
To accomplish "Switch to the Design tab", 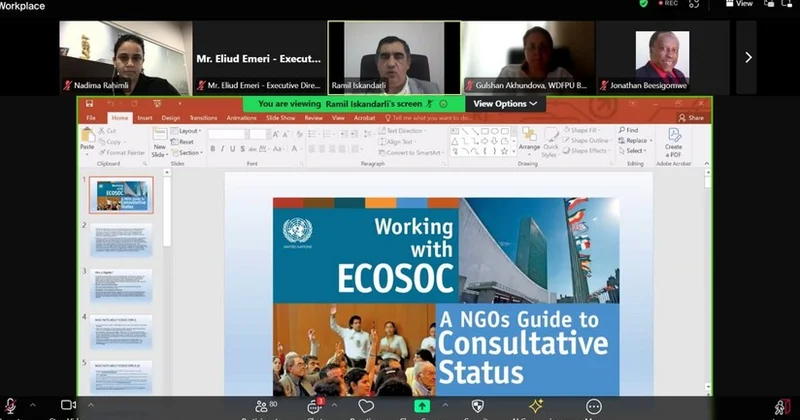I will (171, 118).
